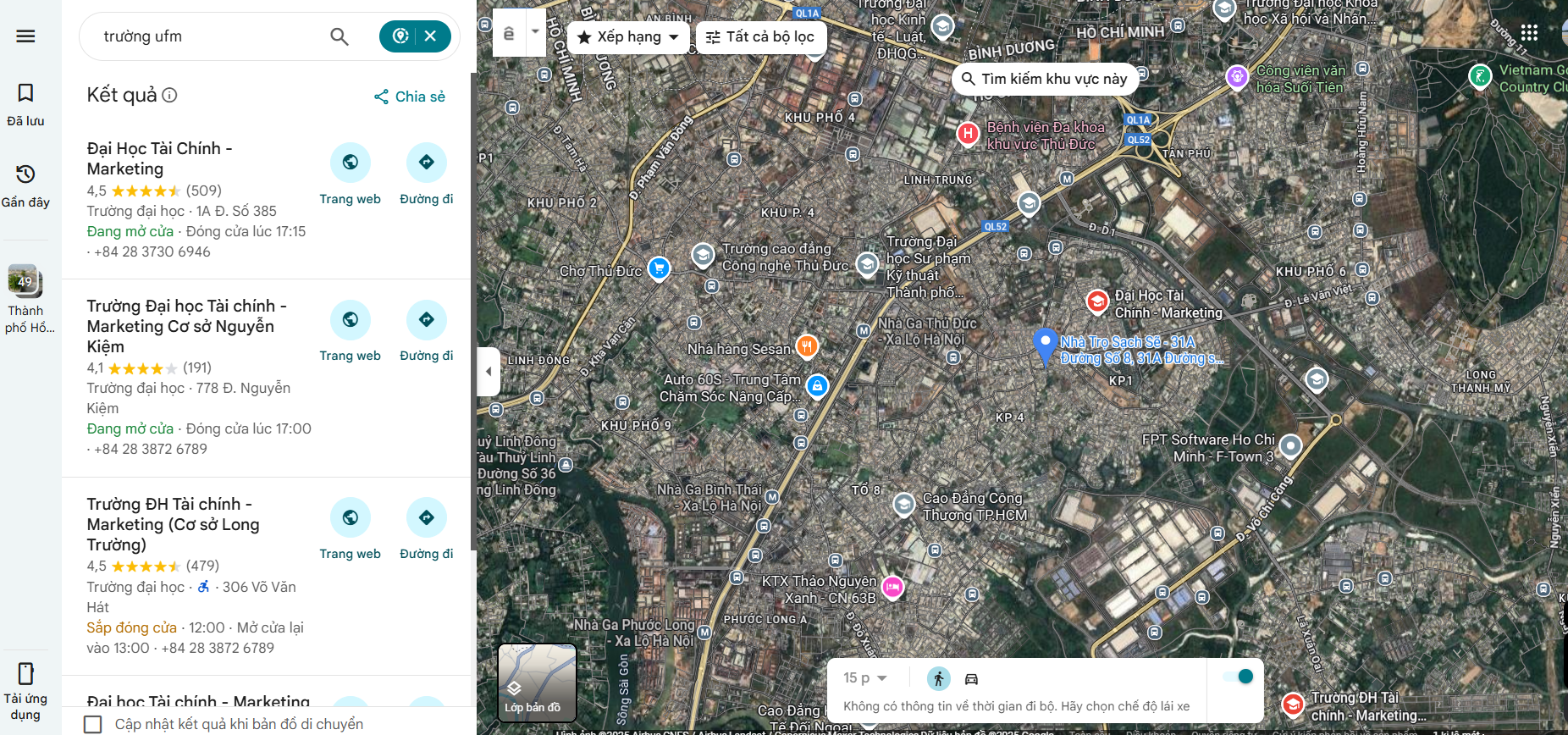Click Bệnh viện Đa khoa Thủ Đức marker
The width and height of the screenshot is (1568, 735).
968,134
